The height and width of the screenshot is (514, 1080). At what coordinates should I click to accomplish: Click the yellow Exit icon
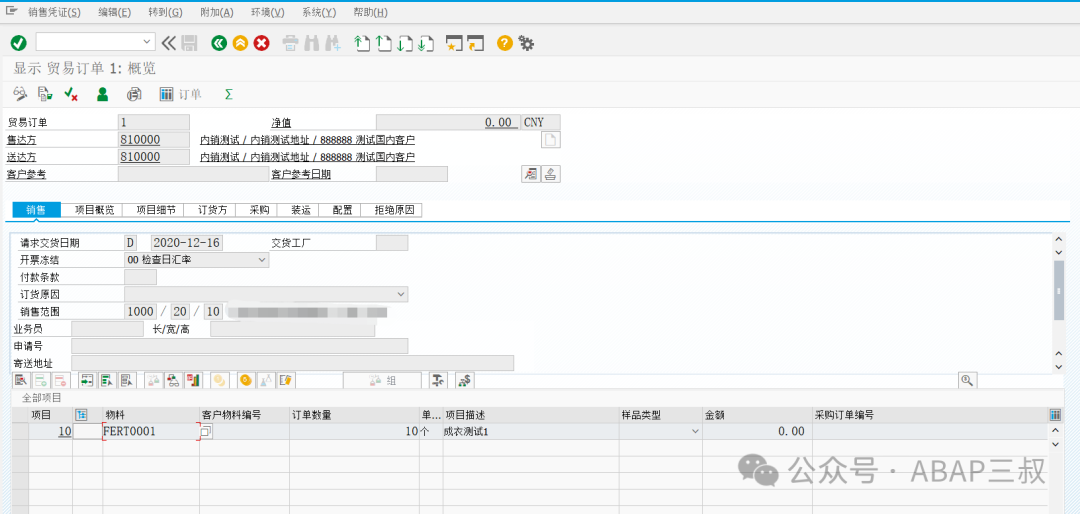point(240,43)
